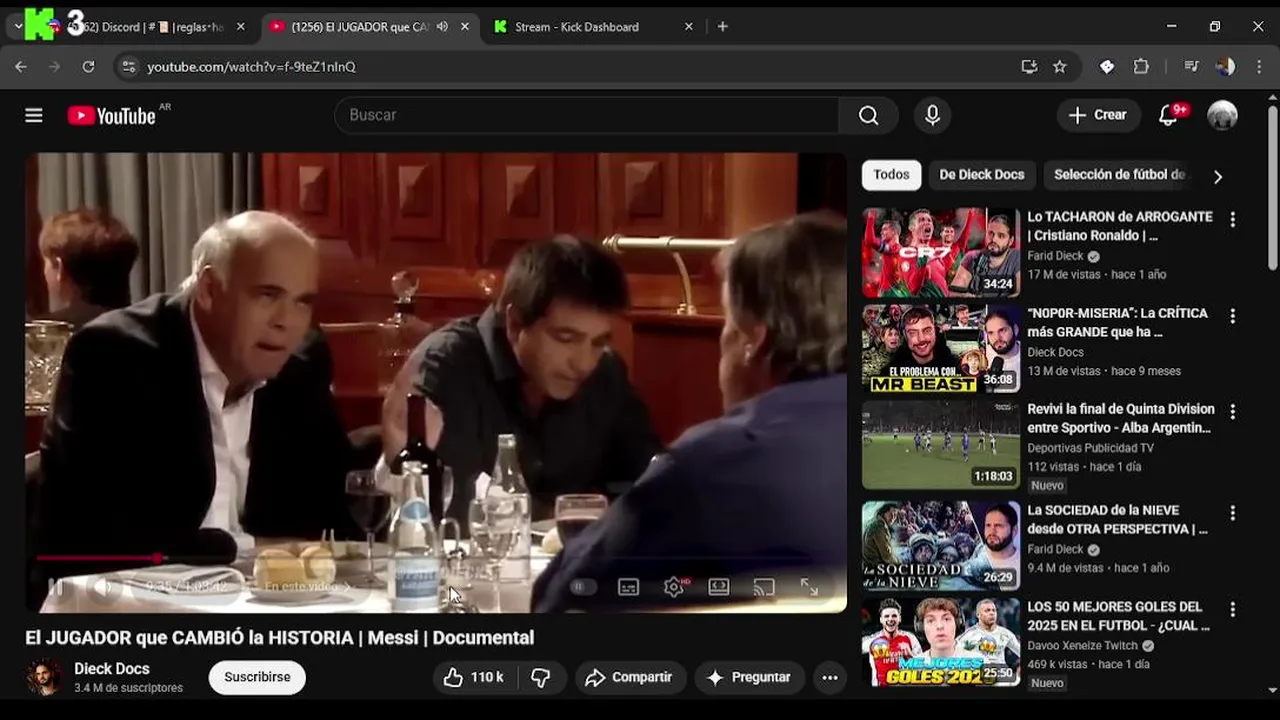Screen dimensions: 1280x720
Task: Open the more actions menu under the video
Action: pos(830,677)
